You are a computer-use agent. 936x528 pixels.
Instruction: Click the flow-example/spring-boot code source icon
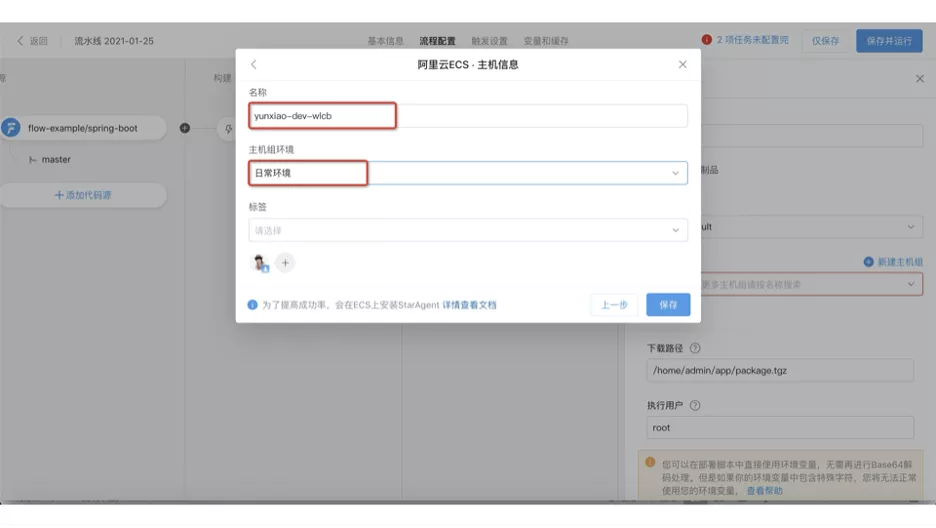[x=11, y=128]
